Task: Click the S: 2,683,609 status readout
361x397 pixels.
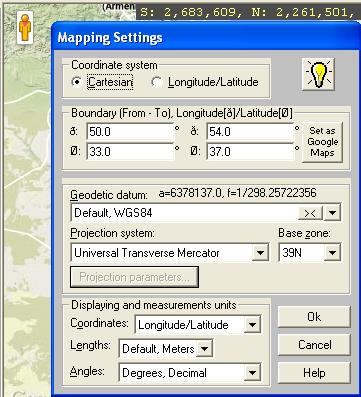Action: pos(248,12)
